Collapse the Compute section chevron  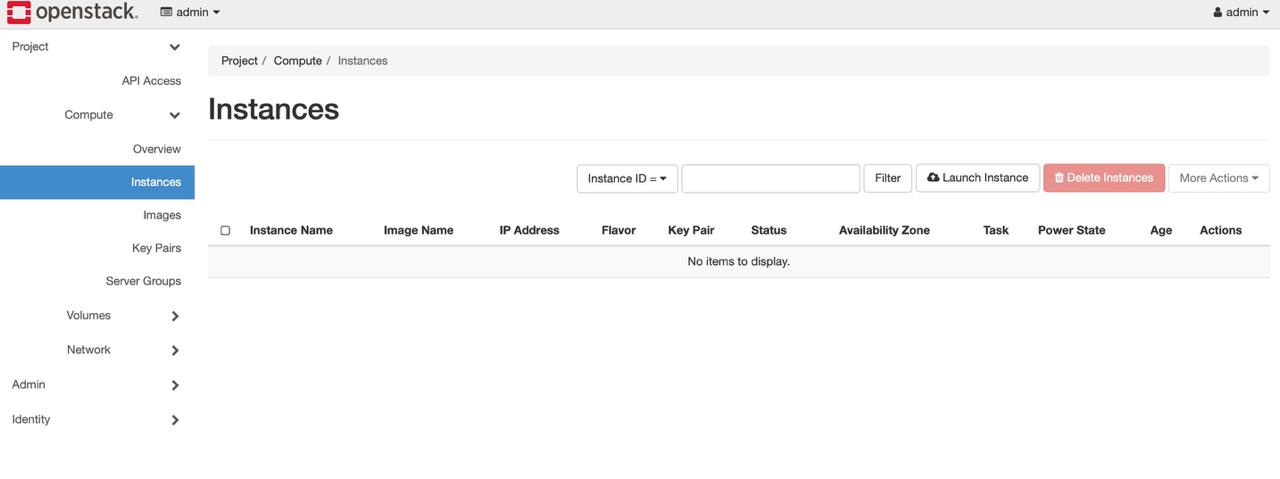[174, 115]
